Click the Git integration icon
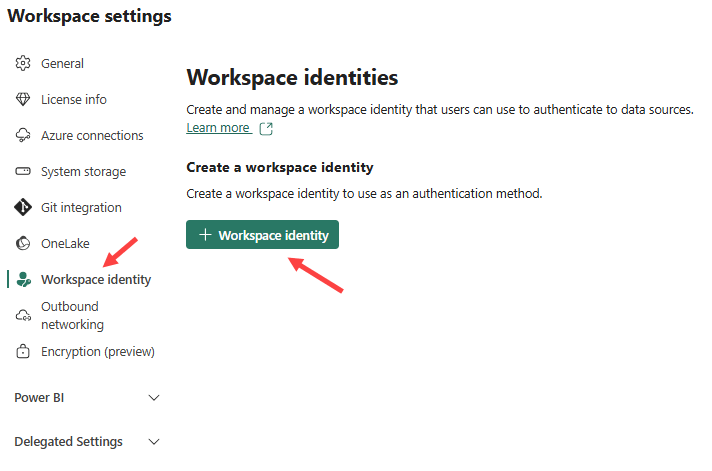This screenshot has width=712, height=471. 23,207
